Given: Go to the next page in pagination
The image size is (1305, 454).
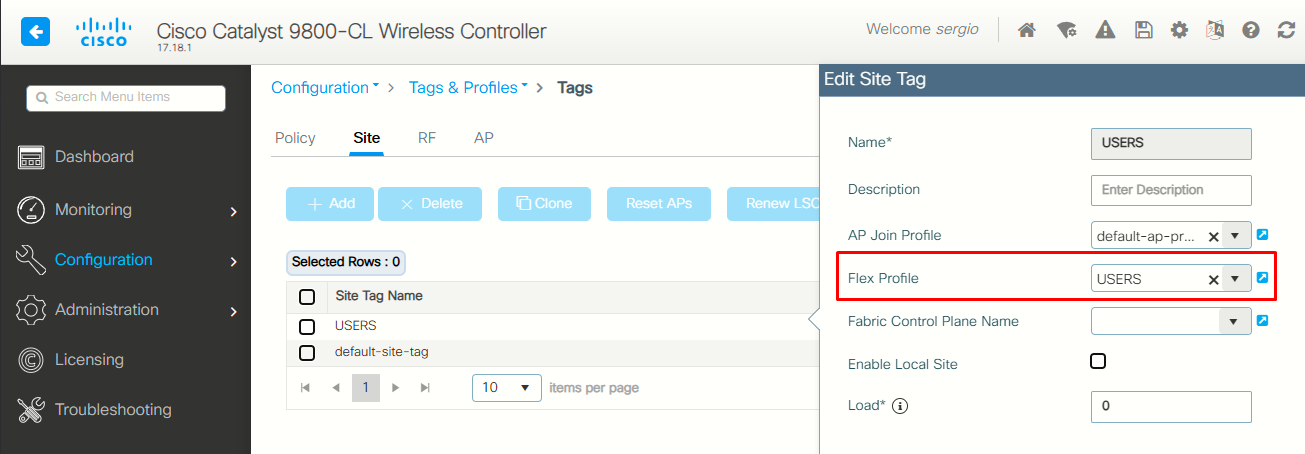Looking at the screenshot, I should click(x=396, y=387).
